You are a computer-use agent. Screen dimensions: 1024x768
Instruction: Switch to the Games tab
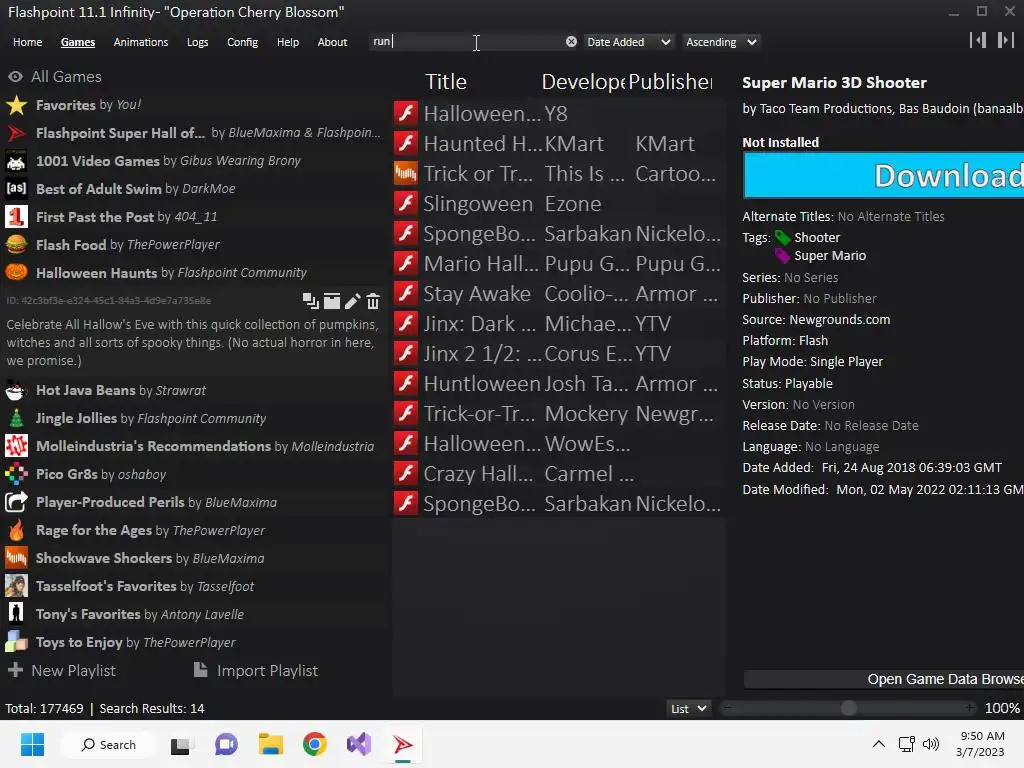(78, 42)
